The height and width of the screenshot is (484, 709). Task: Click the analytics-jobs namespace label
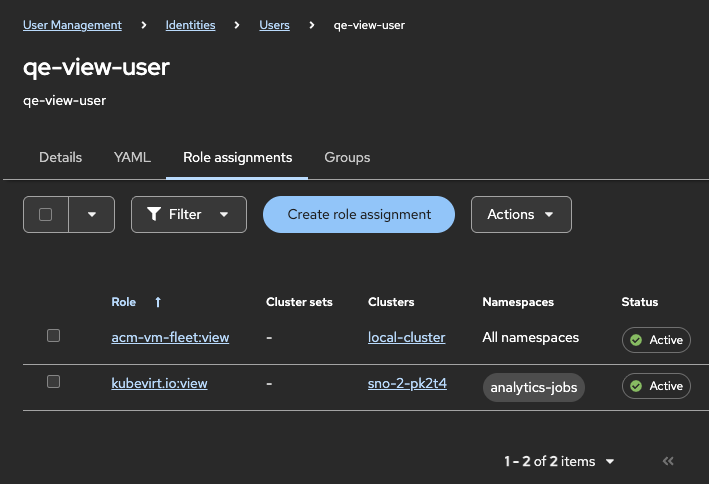click(x=533, y=388)
